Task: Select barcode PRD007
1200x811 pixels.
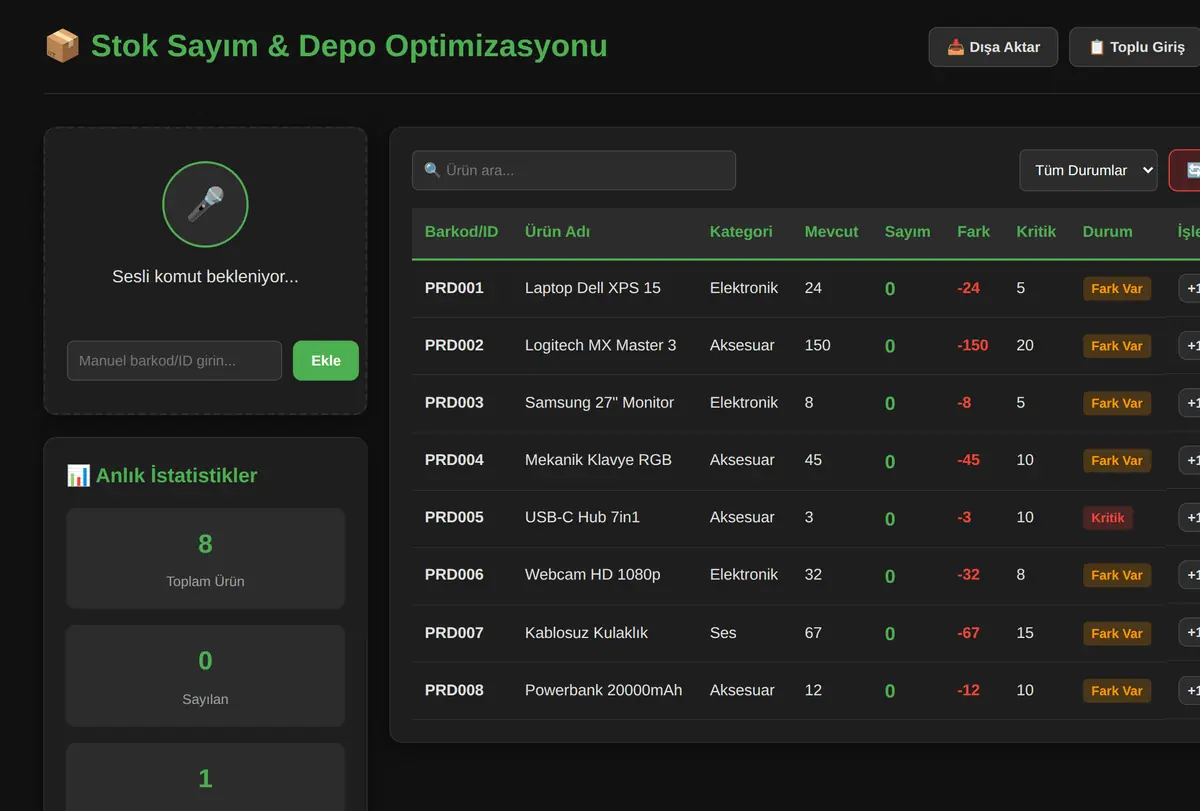Action: (454, 633)
